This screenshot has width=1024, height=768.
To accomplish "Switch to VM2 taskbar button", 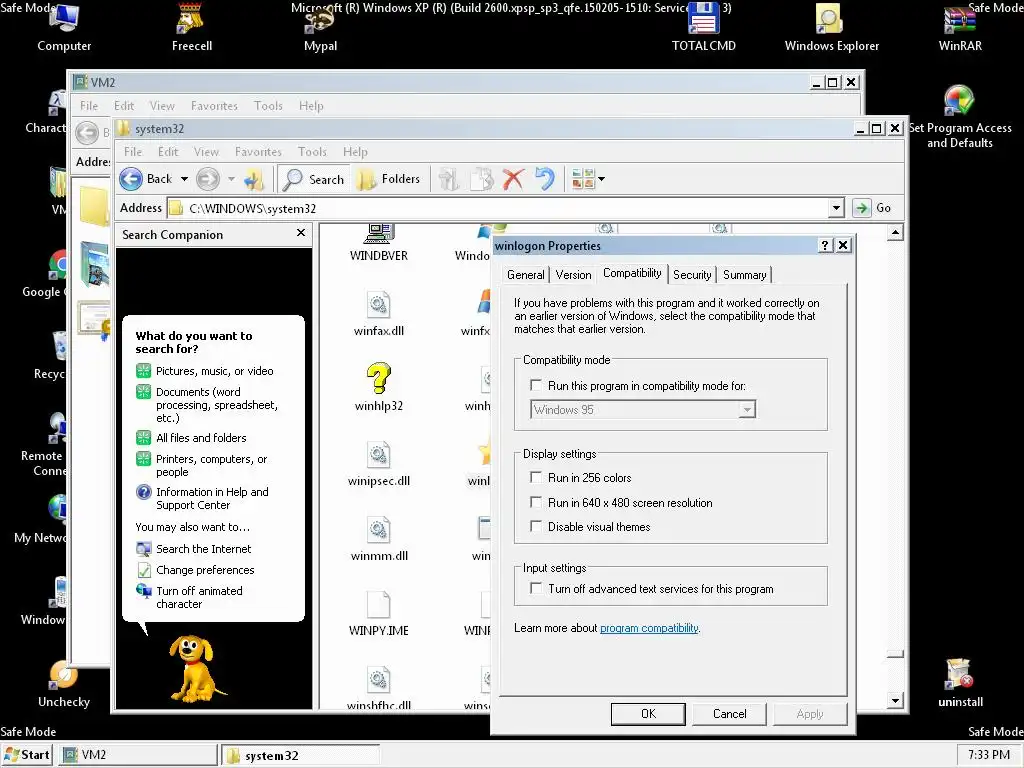I will [138, 755].
